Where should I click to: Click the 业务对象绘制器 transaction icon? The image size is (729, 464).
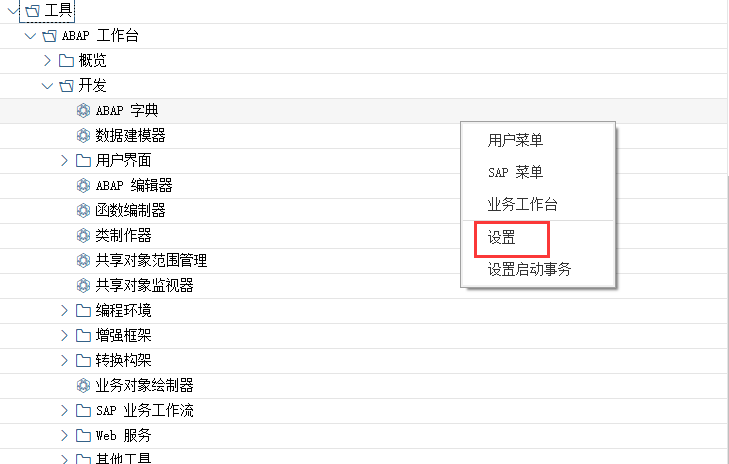(84, 385)
